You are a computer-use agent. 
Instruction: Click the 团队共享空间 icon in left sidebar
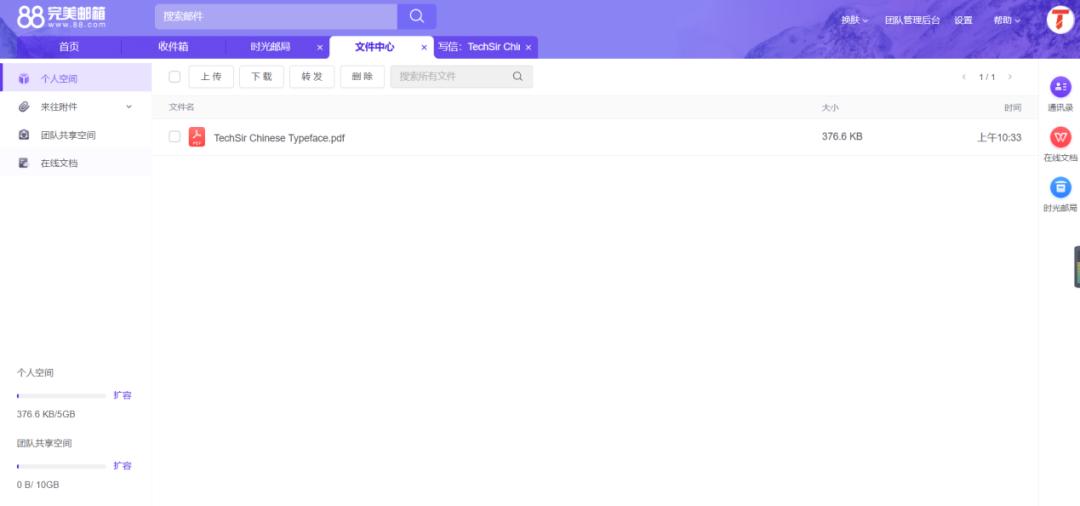tap(24, 135)
